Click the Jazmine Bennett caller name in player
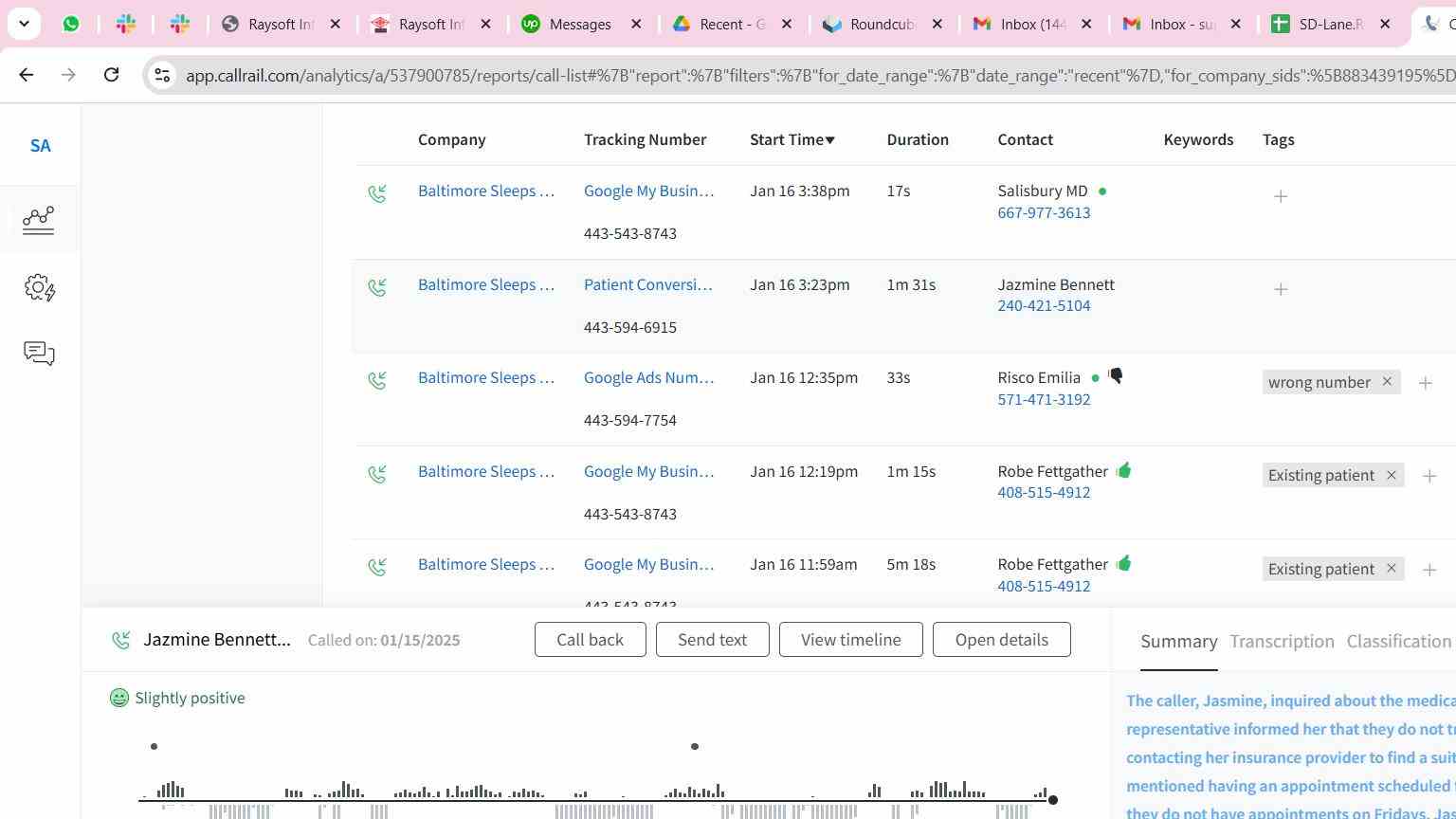1456x819 pixels. coord(217,640)
